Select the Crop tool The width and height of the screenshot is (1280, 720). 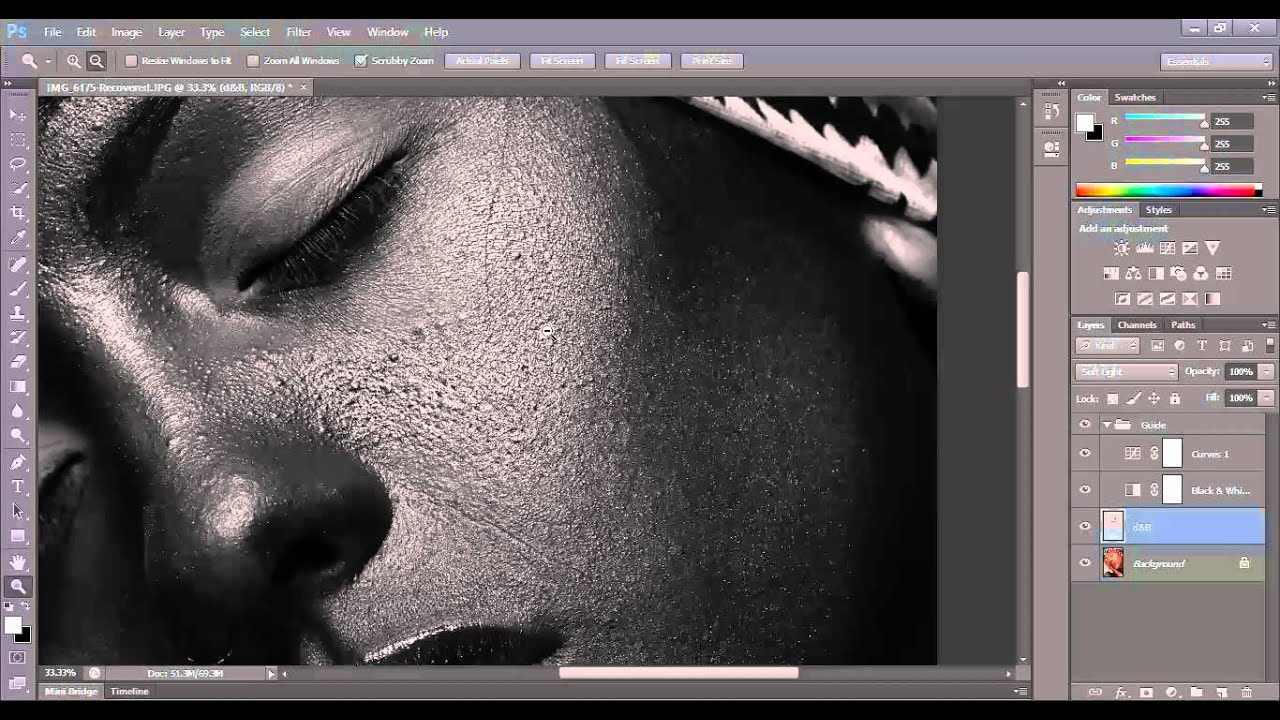pos(18,213)
